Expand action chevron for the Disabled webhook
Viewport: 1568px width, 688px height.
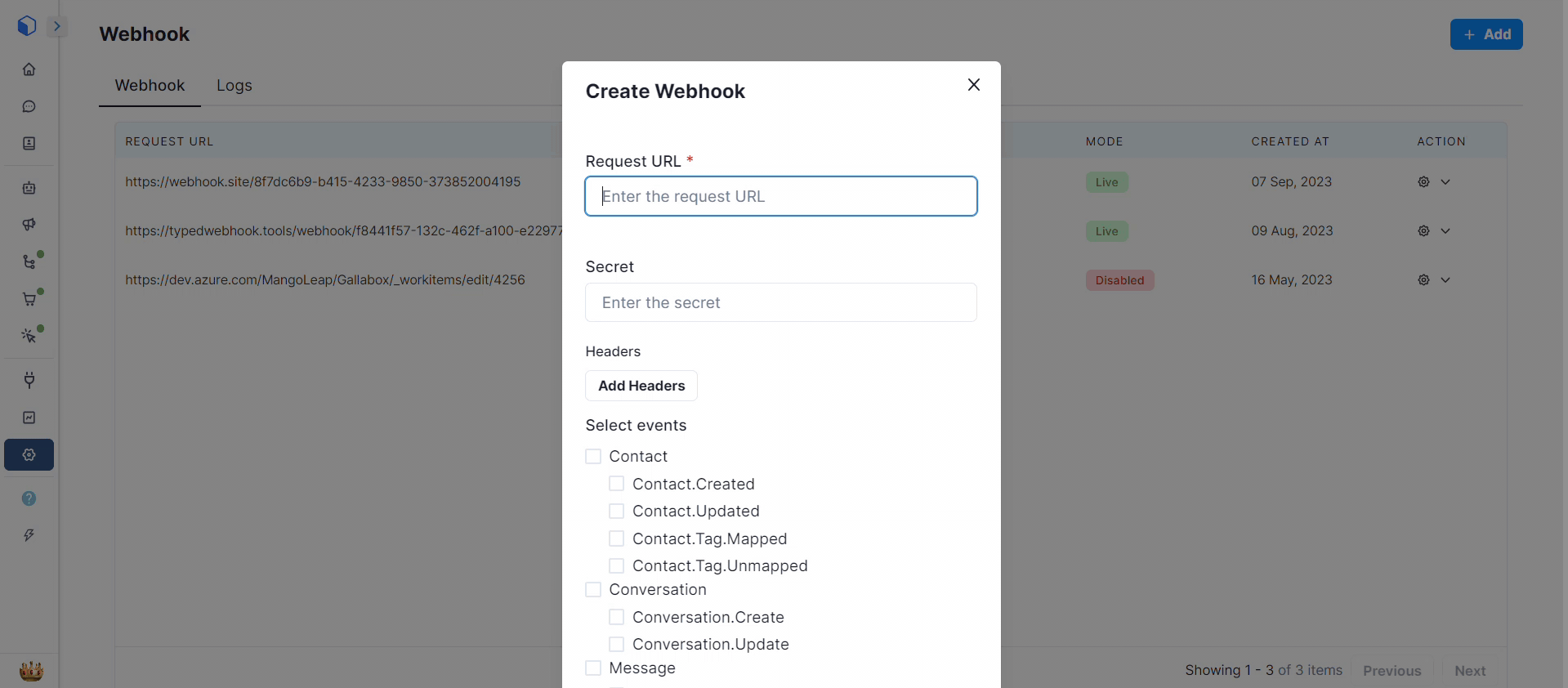1445,280
